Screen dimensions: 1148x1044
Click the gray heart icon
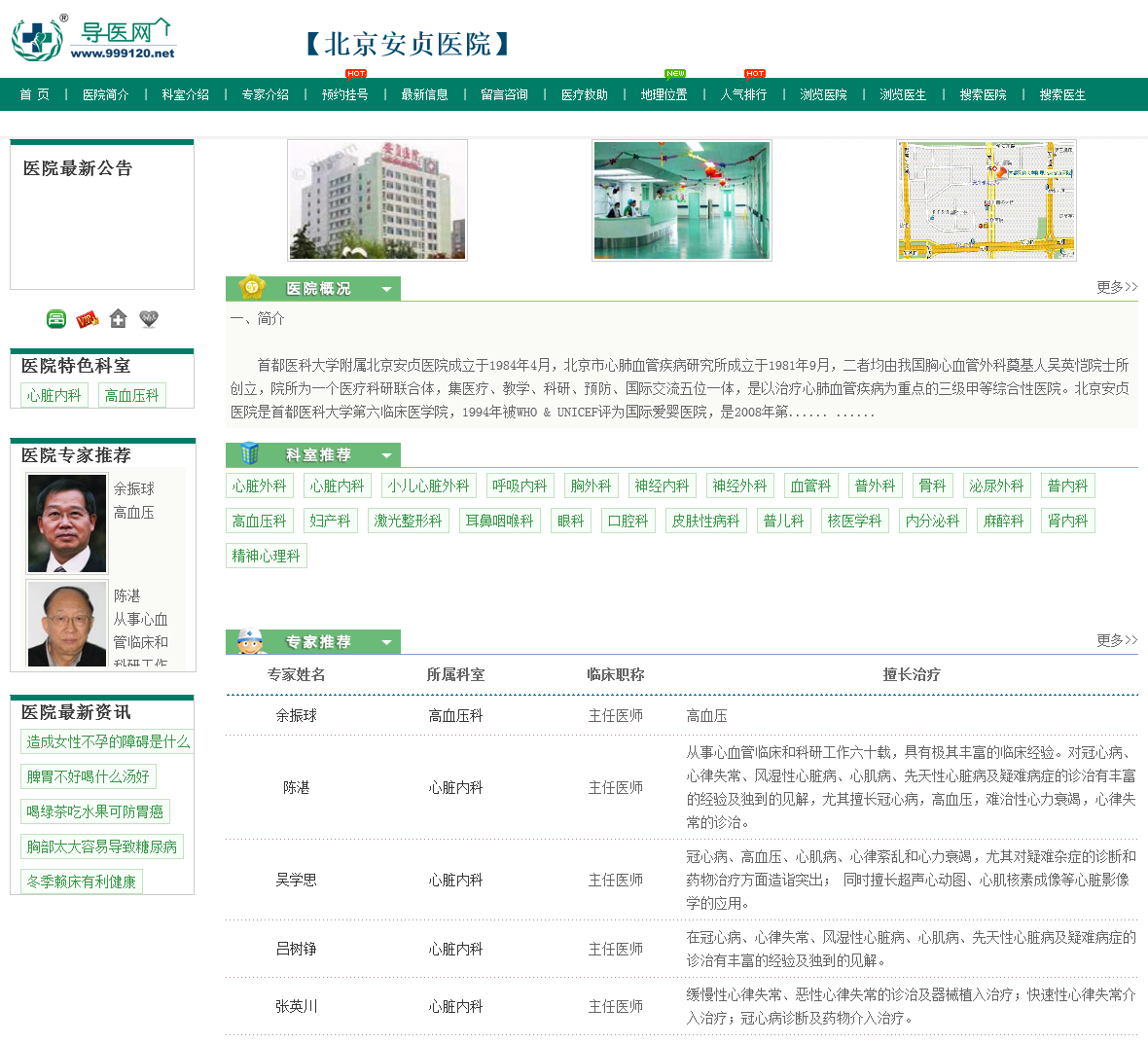click(x=149, y=319)
